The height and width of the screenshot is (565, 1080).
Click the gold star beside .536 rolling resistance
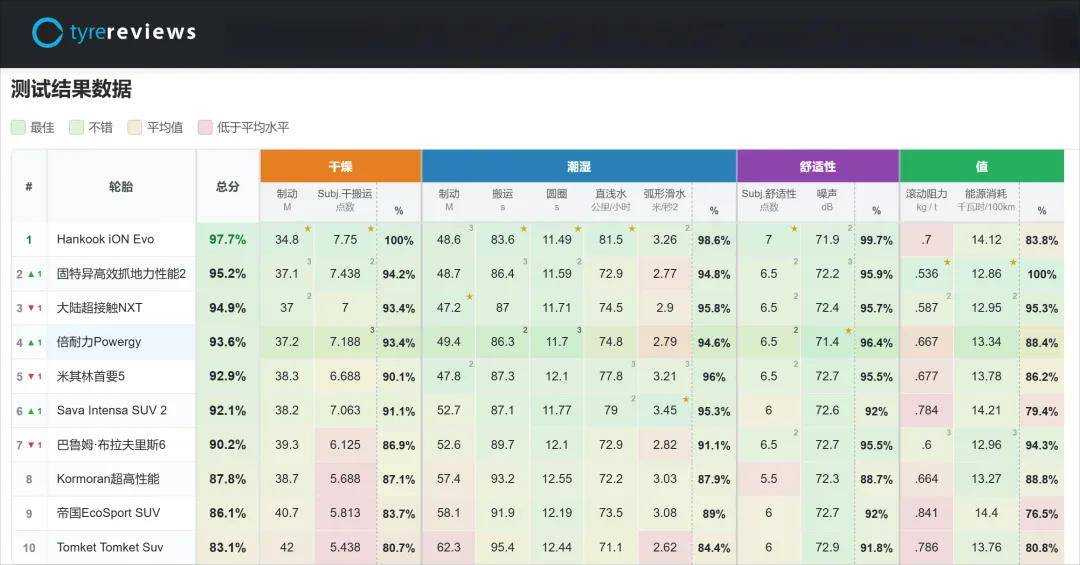click(947, 262)
